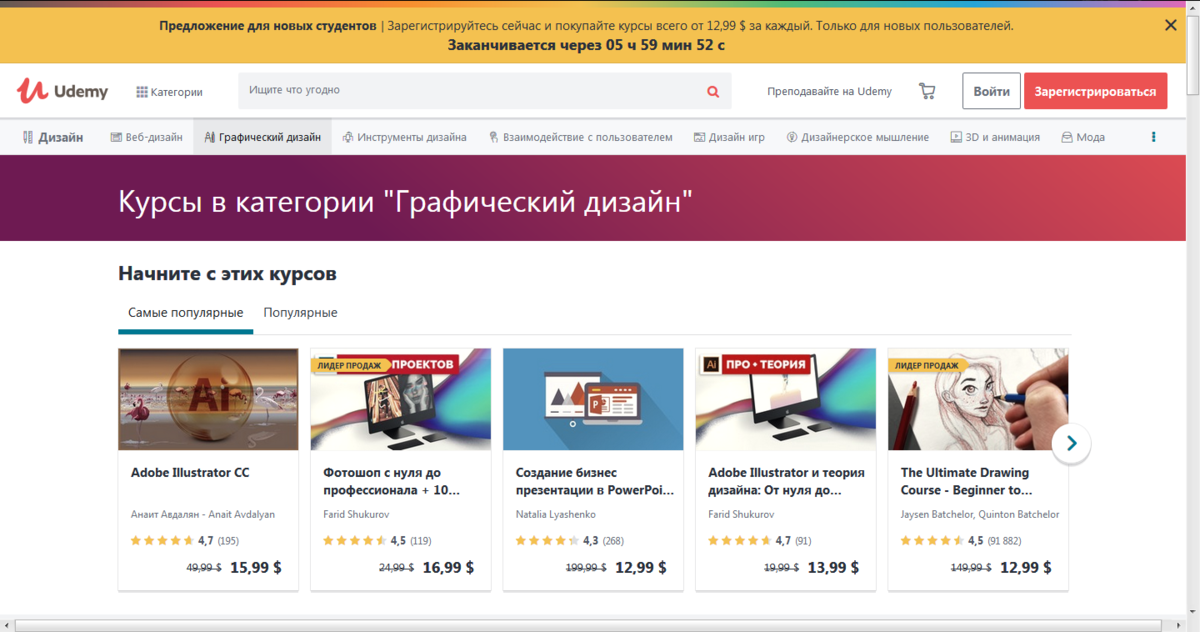Click the Взаимодействие с пользователем category icon
1200x632 pixels.
coord(491,137)
